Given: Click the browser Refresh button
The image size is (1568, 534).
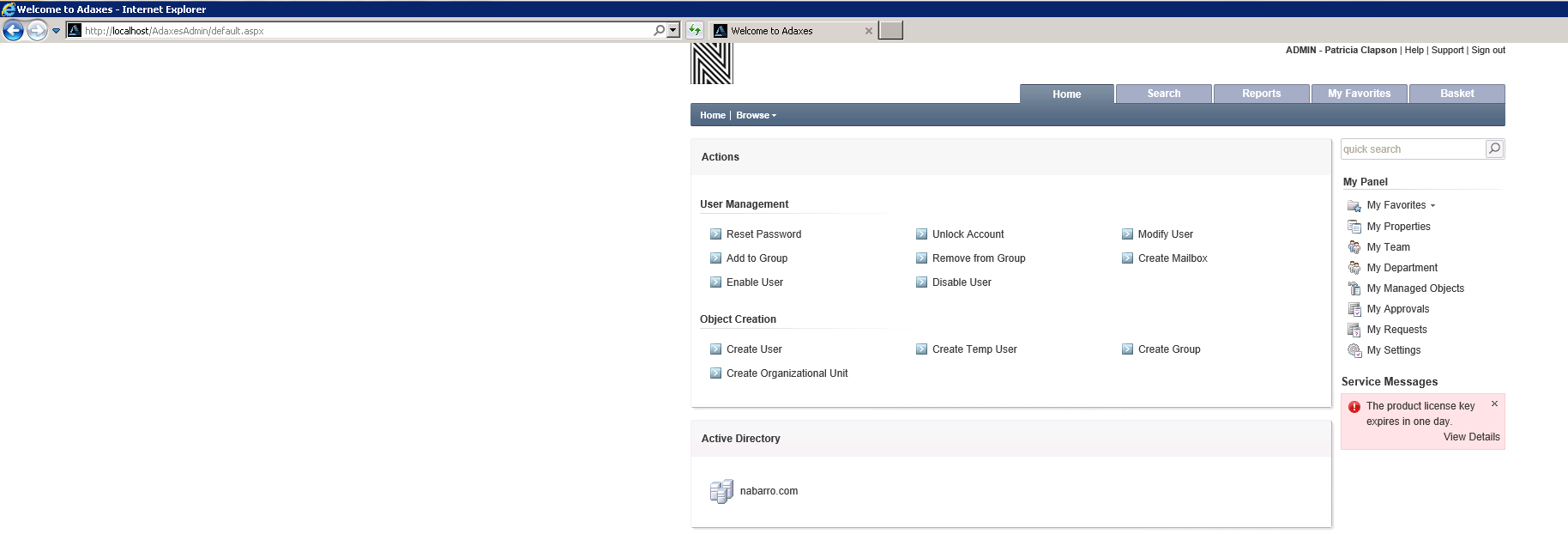Looking at the screenshot, I should coord(695,31).
